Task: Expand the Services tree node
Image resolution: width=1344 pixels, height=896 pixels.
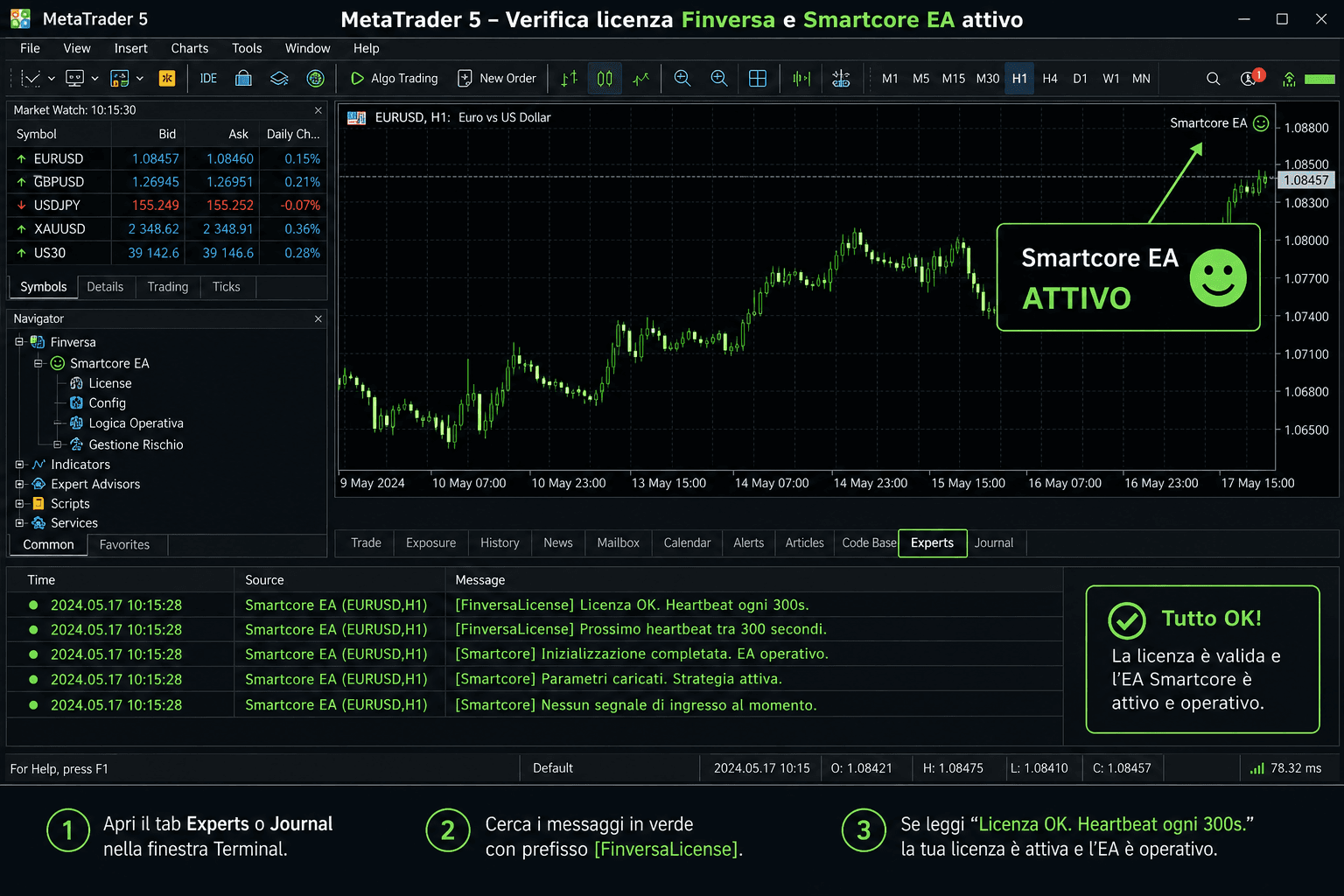Action: [19, 523]
